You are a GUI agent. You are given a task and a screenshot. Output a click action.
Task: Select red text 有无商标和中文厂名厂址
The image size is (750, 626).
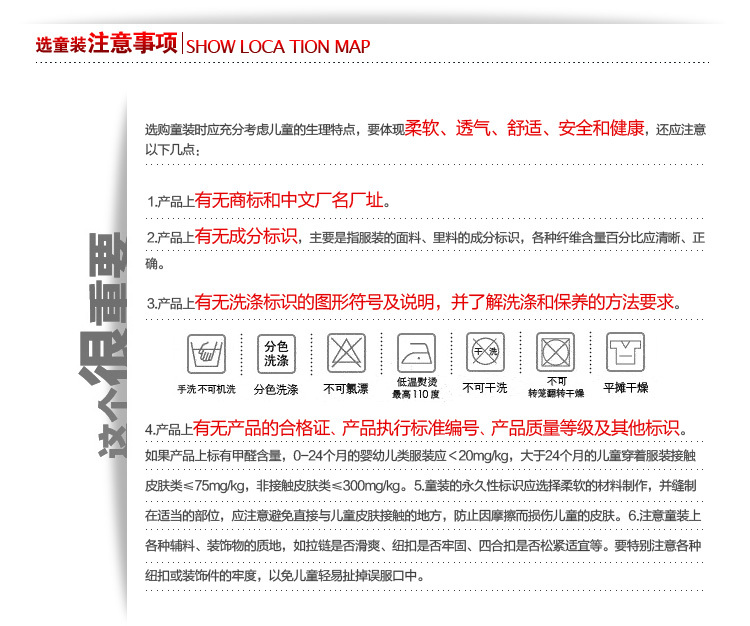pos(288,200)
